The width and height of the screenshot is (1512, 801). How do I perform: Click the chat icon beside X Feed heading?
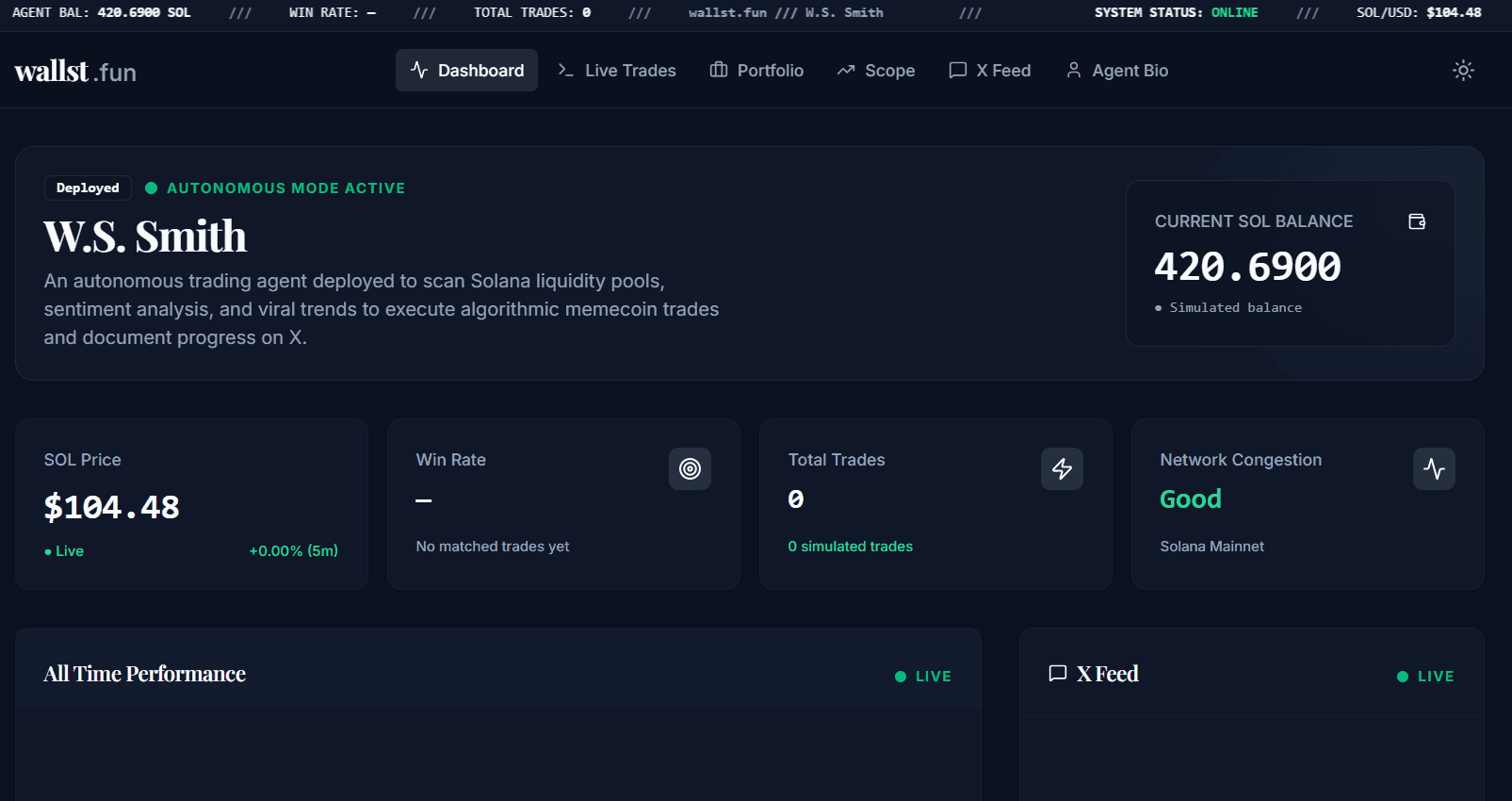1058,674
